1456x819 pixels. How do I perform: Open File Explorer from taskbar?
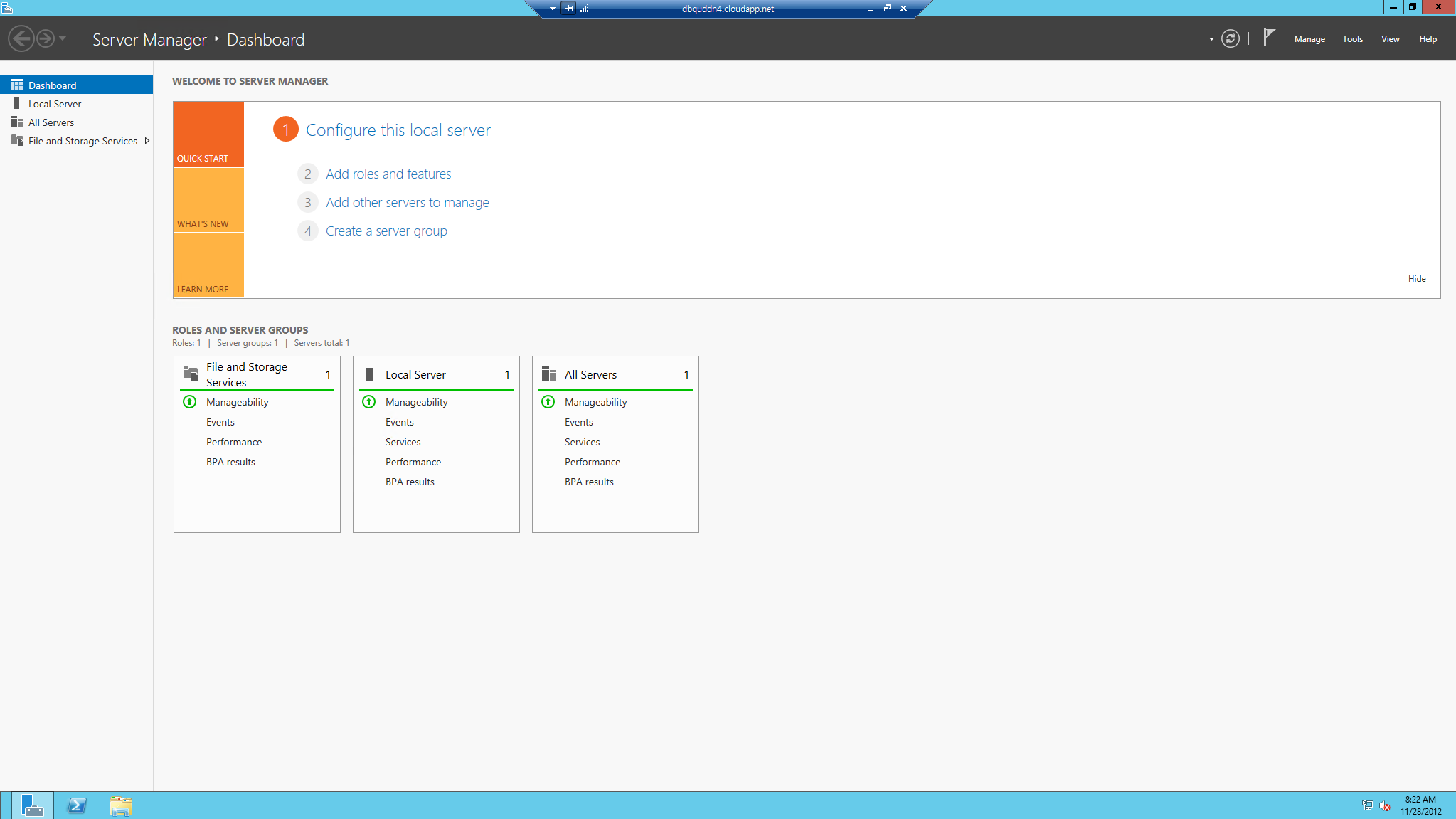[x=121, y=805]
